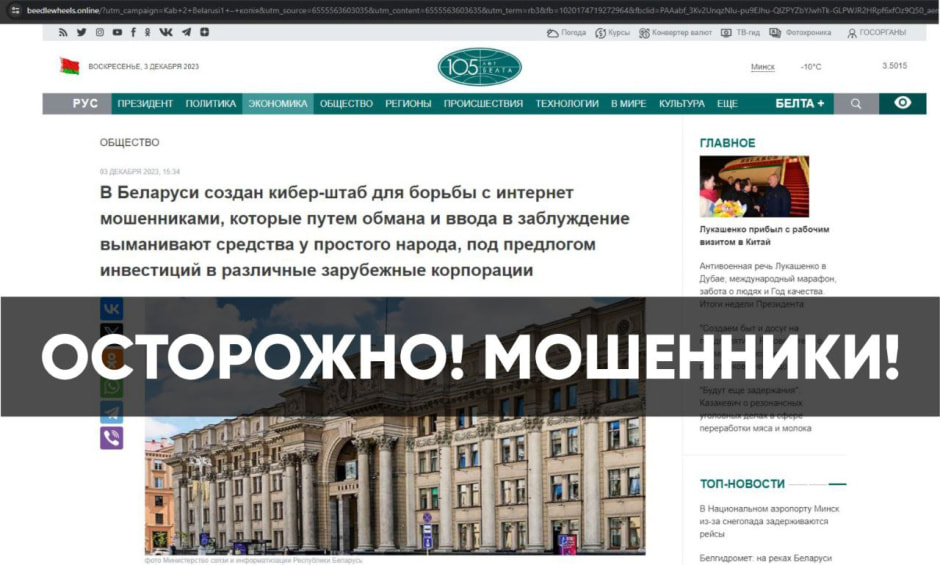Go to the ПРОИСШЕСТВИЯ section
The image size is (940, 565).
pyautogui.click(x=483, y=104)
